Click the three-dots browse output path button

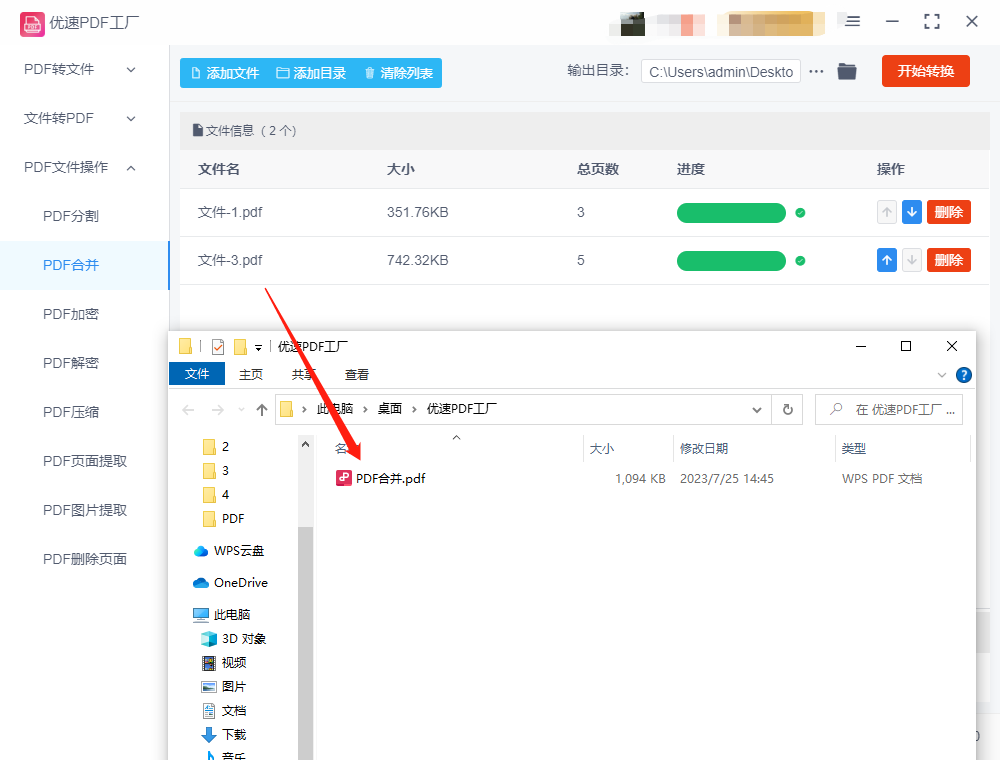click(x=816, y=71)
